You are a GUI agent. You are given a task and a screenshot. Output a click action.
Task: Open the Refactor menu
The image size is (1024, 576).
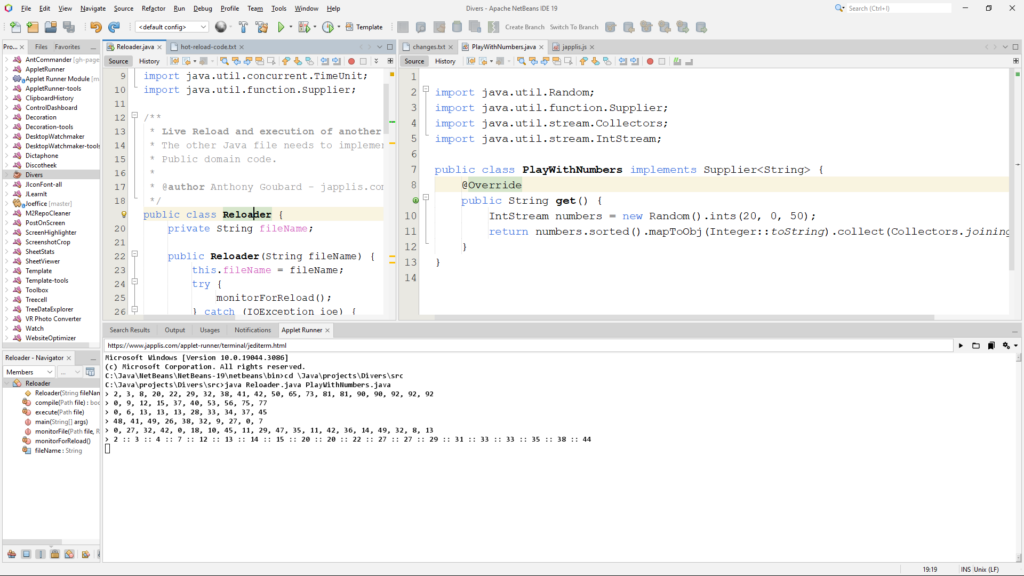point(153,8)
